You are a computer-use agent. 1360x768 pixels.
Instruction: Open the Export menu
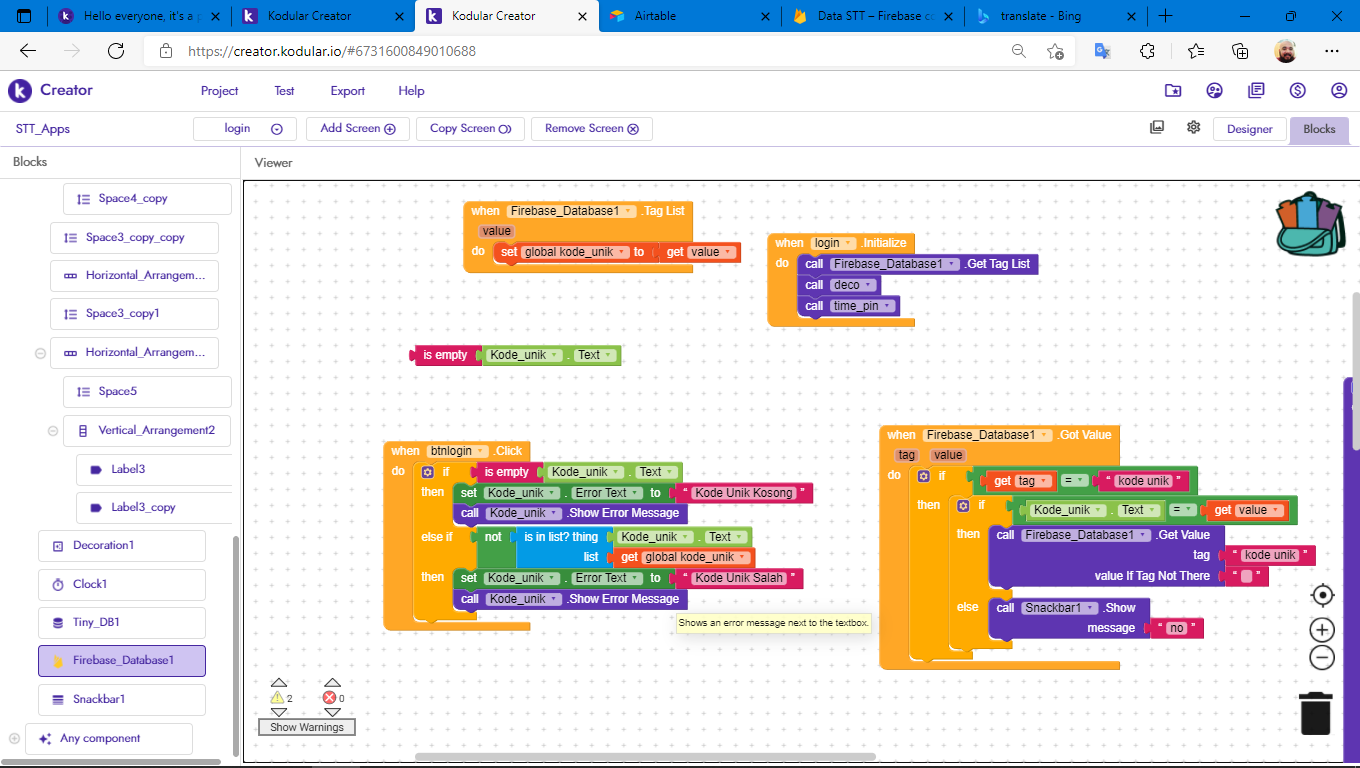[x=347, y=91]
